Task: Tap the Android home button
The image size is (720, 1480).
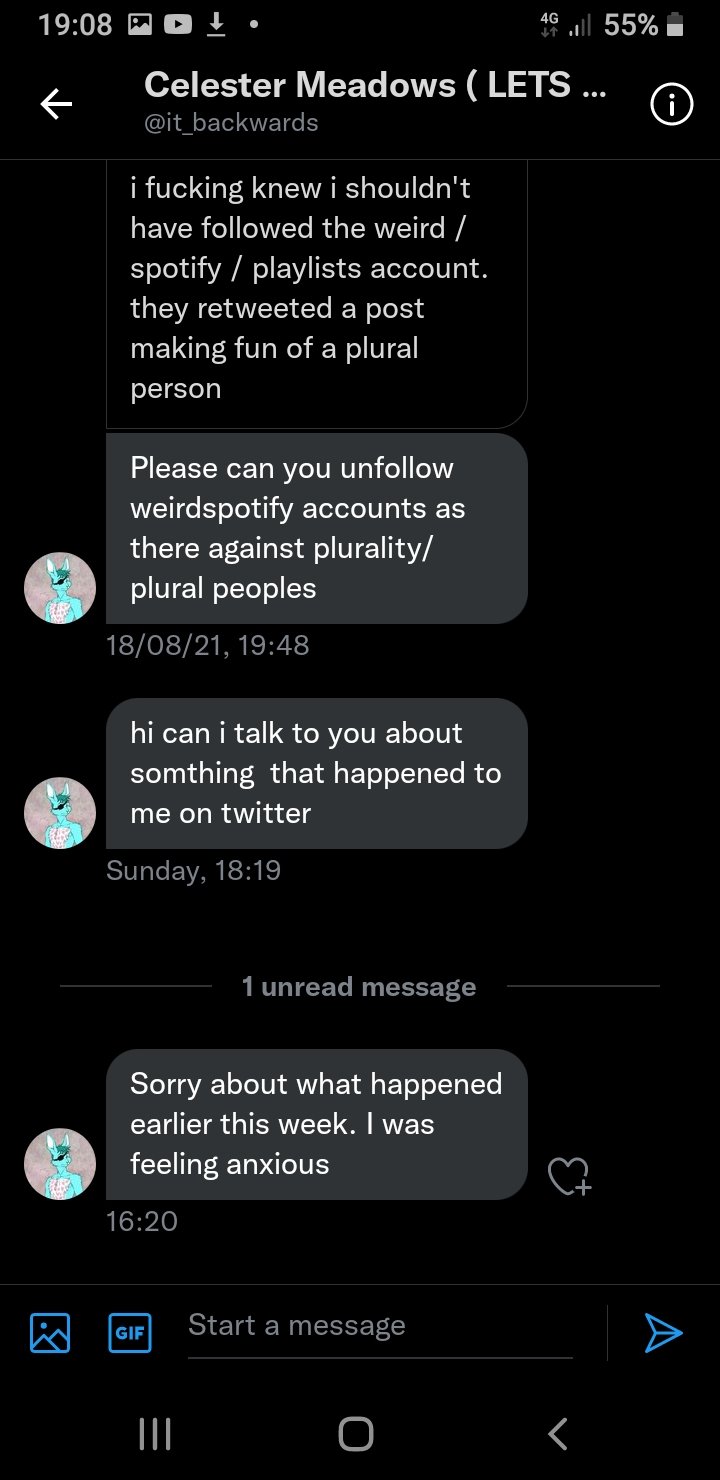Action: click(356, 1433)
